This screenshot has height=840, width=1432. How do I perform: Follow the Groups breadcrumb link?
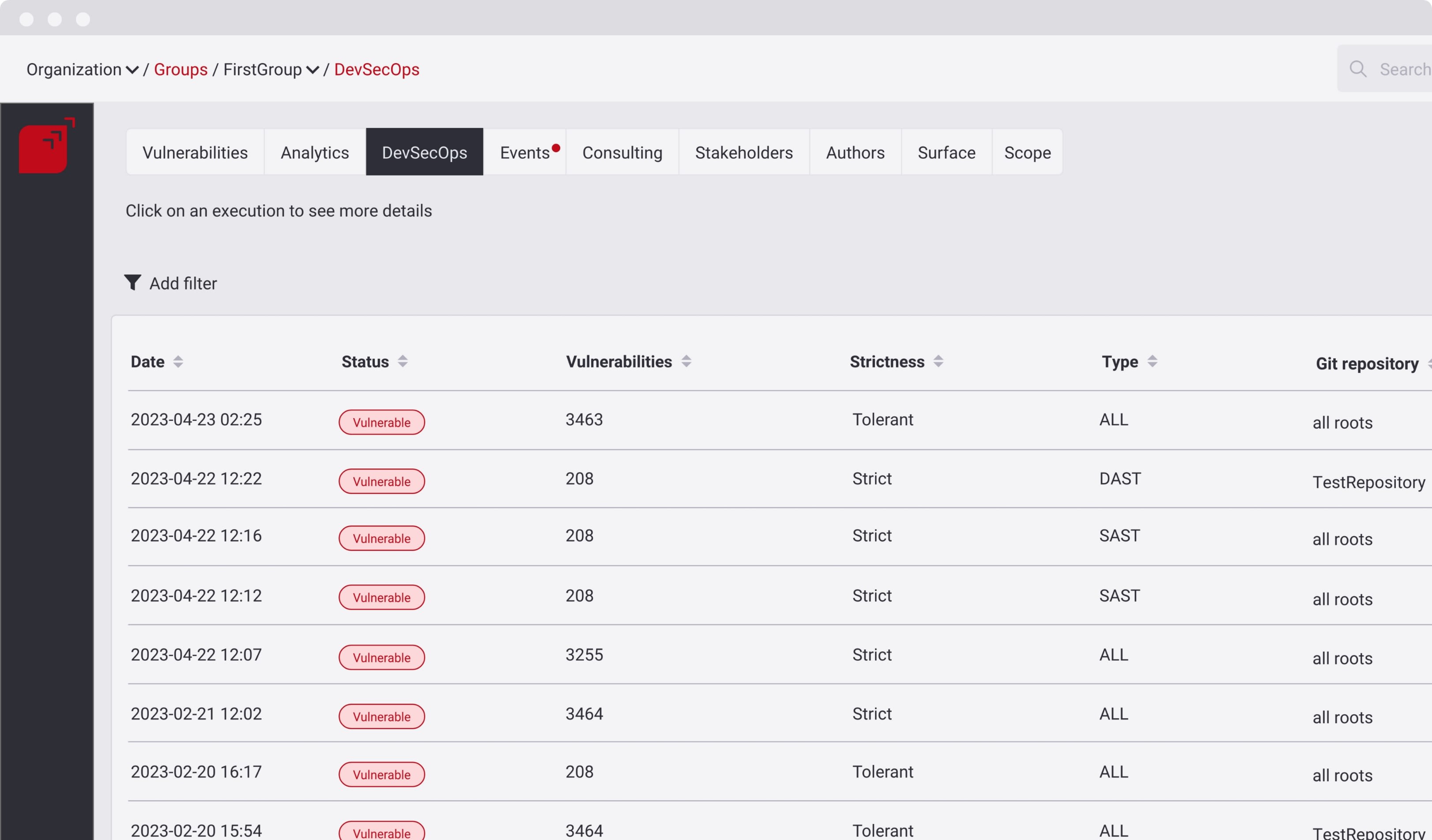click(181, 69)
